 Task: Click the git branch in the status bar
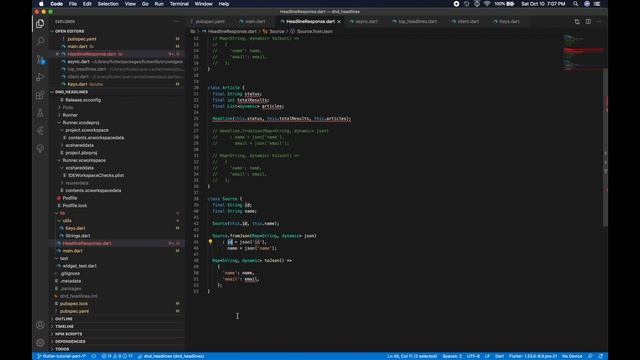click(x=61, y=356)
